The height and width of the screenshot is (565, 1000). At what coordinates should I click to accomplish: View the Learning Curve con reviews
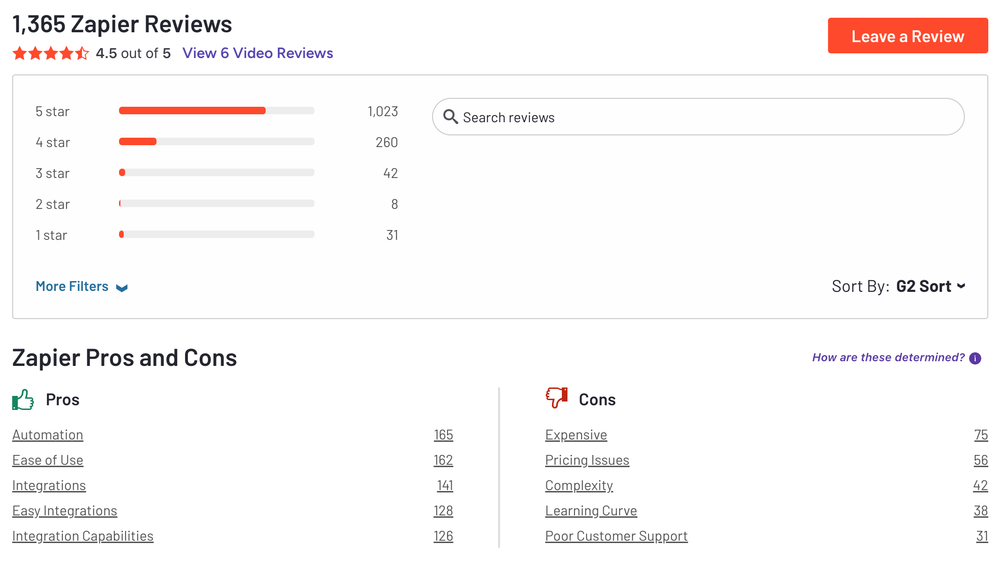pyautogui.click(x=591, y=511)
